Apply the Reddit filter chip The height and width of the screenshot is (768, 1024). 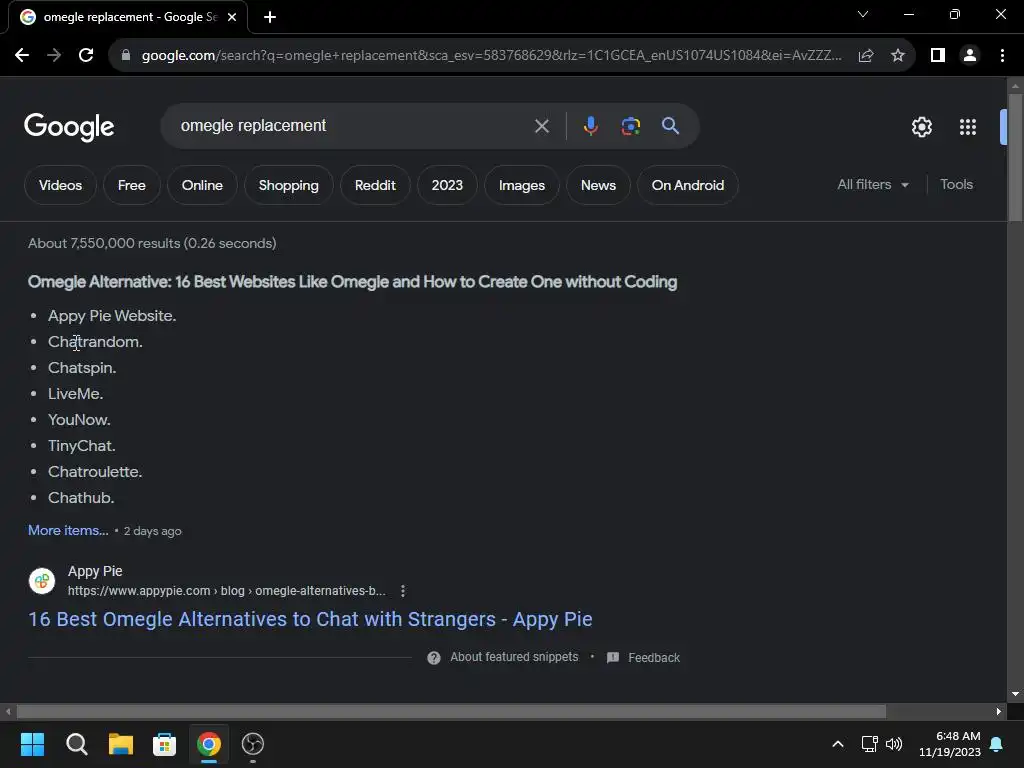376,185
